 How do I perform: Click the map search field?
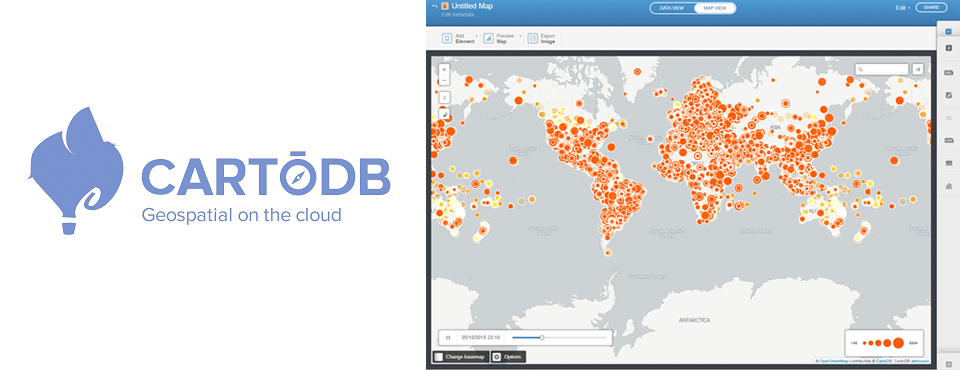tap(882, 69)
